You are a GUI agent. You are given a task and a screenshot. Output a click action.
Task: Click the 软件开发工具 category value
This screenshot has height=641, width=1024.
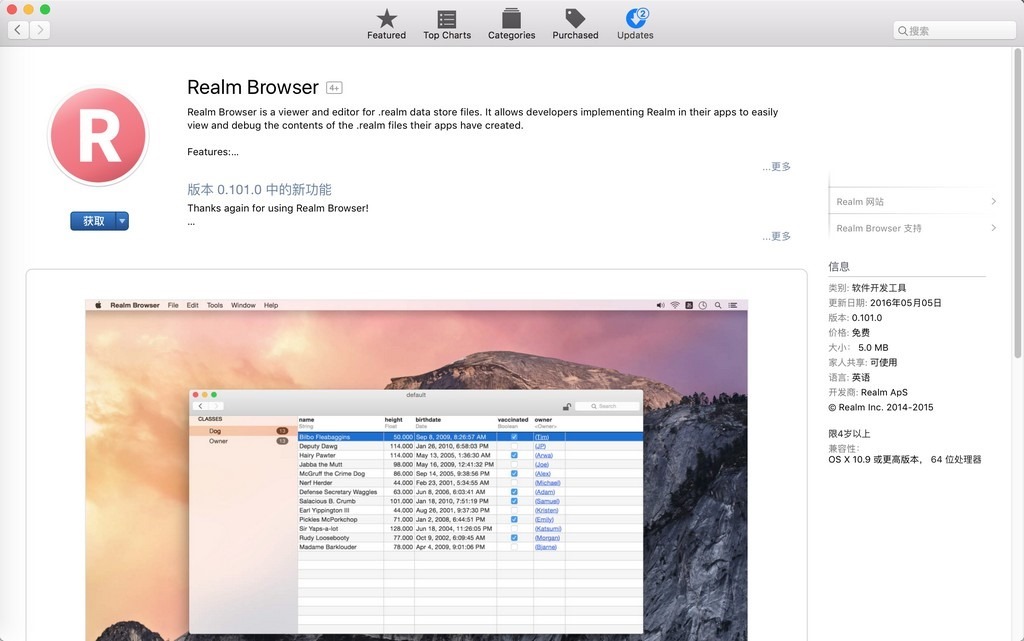point(879,288)
